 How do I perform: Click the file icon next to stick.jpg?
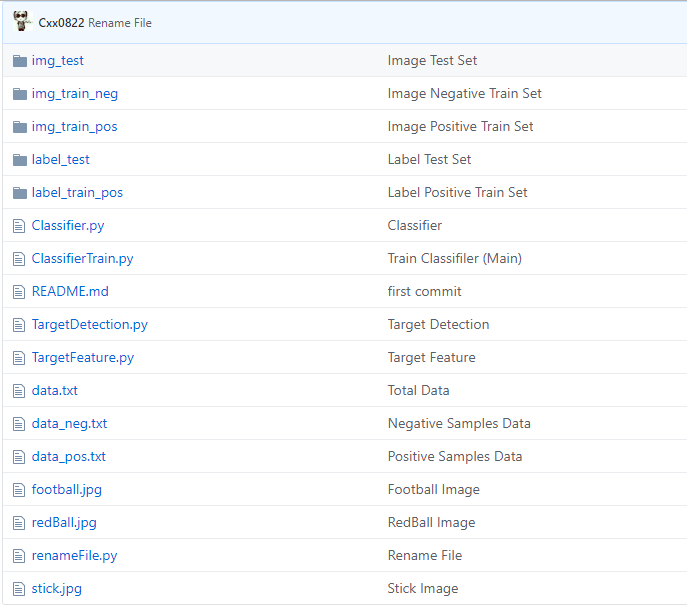point(19,589)
